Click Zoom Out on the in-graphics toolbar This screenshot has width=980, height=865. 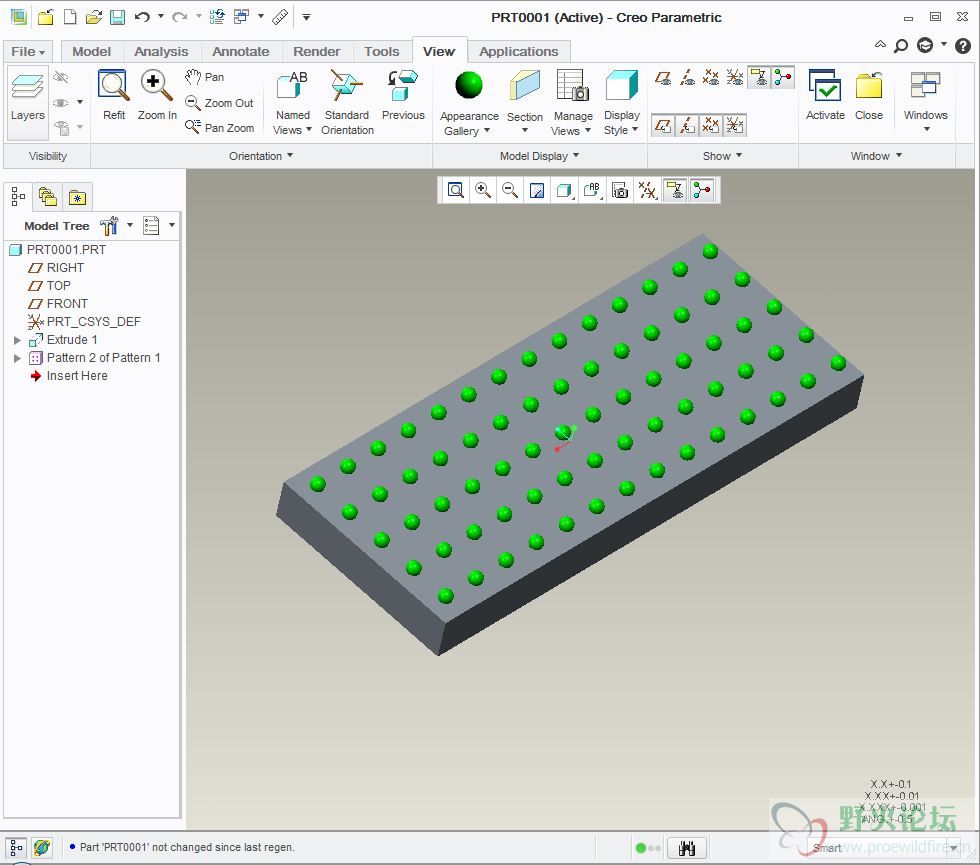point(510,190)
